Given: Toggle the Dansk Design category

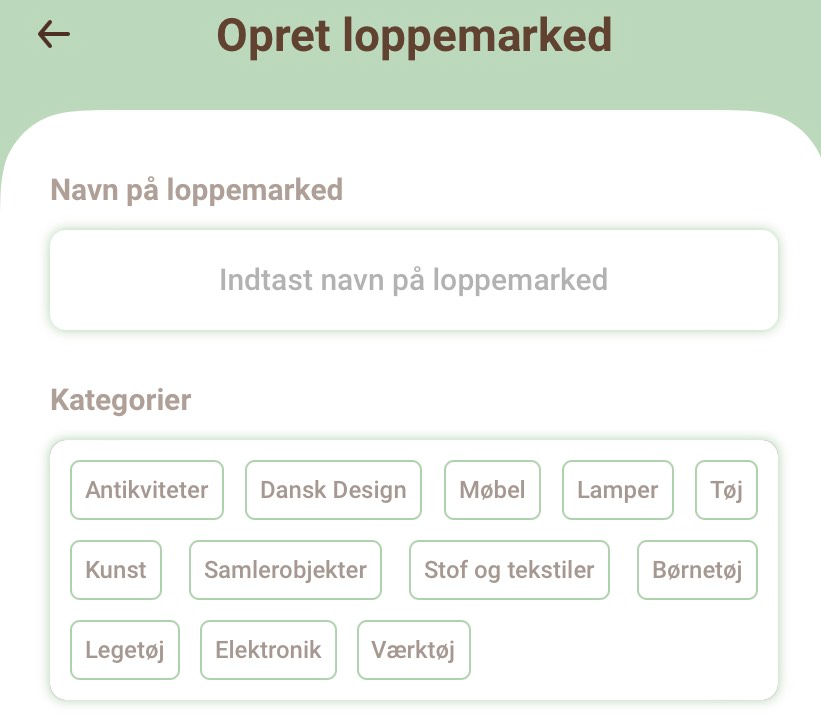Looking at the screenshot, I should [x=334, y=490].
